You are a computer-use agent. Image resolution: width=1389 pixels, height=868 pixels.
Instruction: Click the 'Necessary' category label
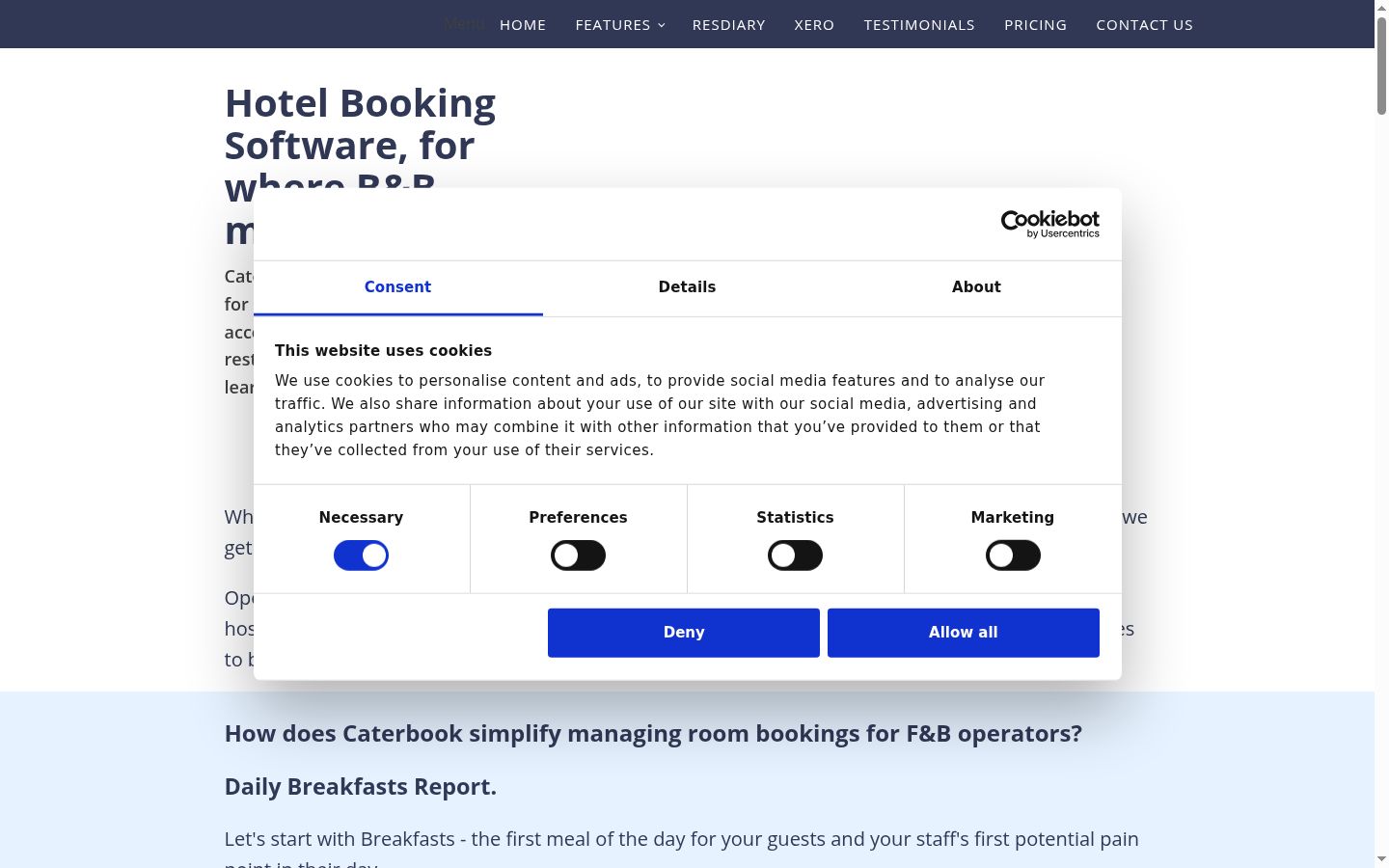[x=361, y=518]
